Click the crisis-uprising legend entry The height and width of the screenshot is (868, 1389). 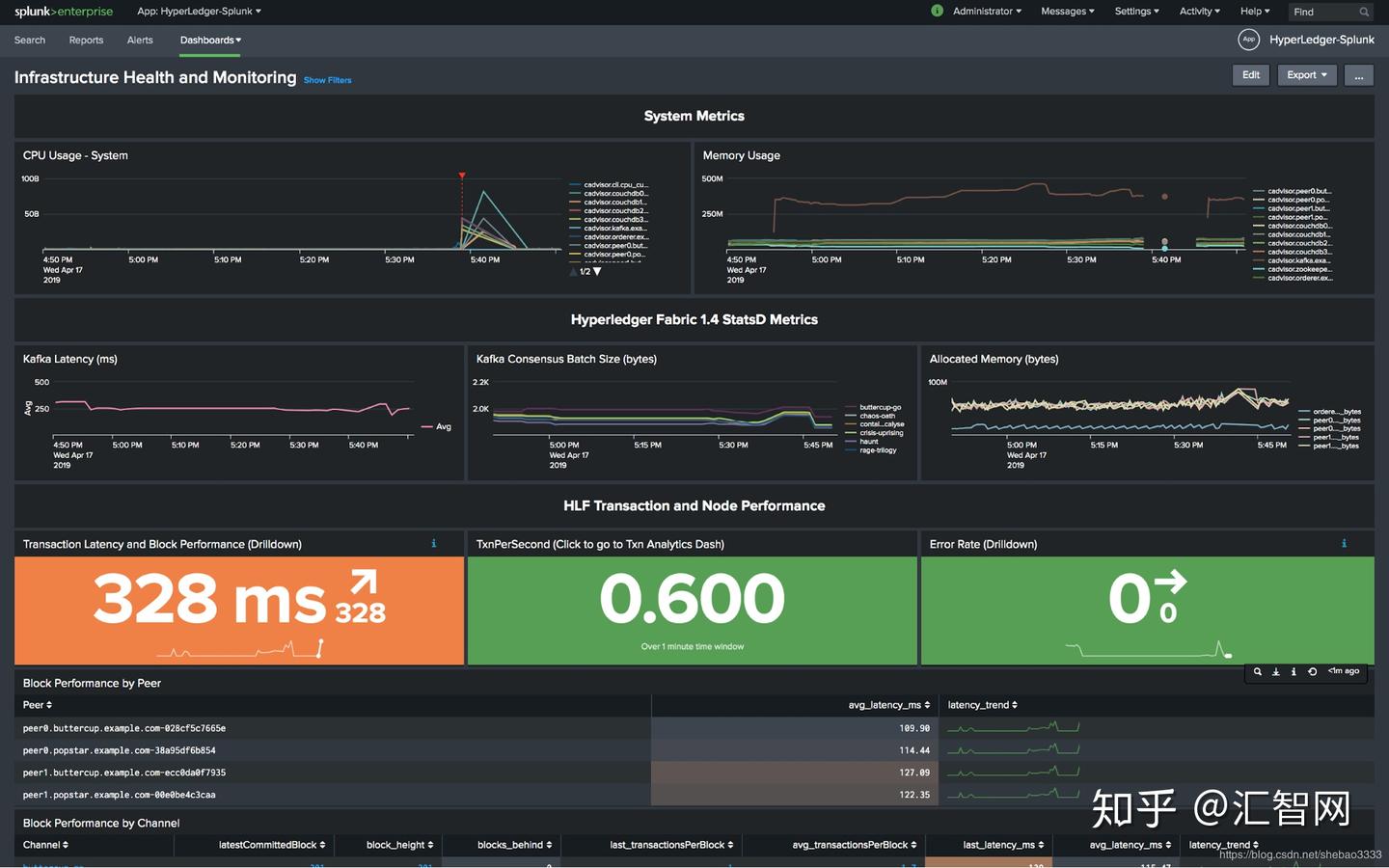(x=875, y=433)
